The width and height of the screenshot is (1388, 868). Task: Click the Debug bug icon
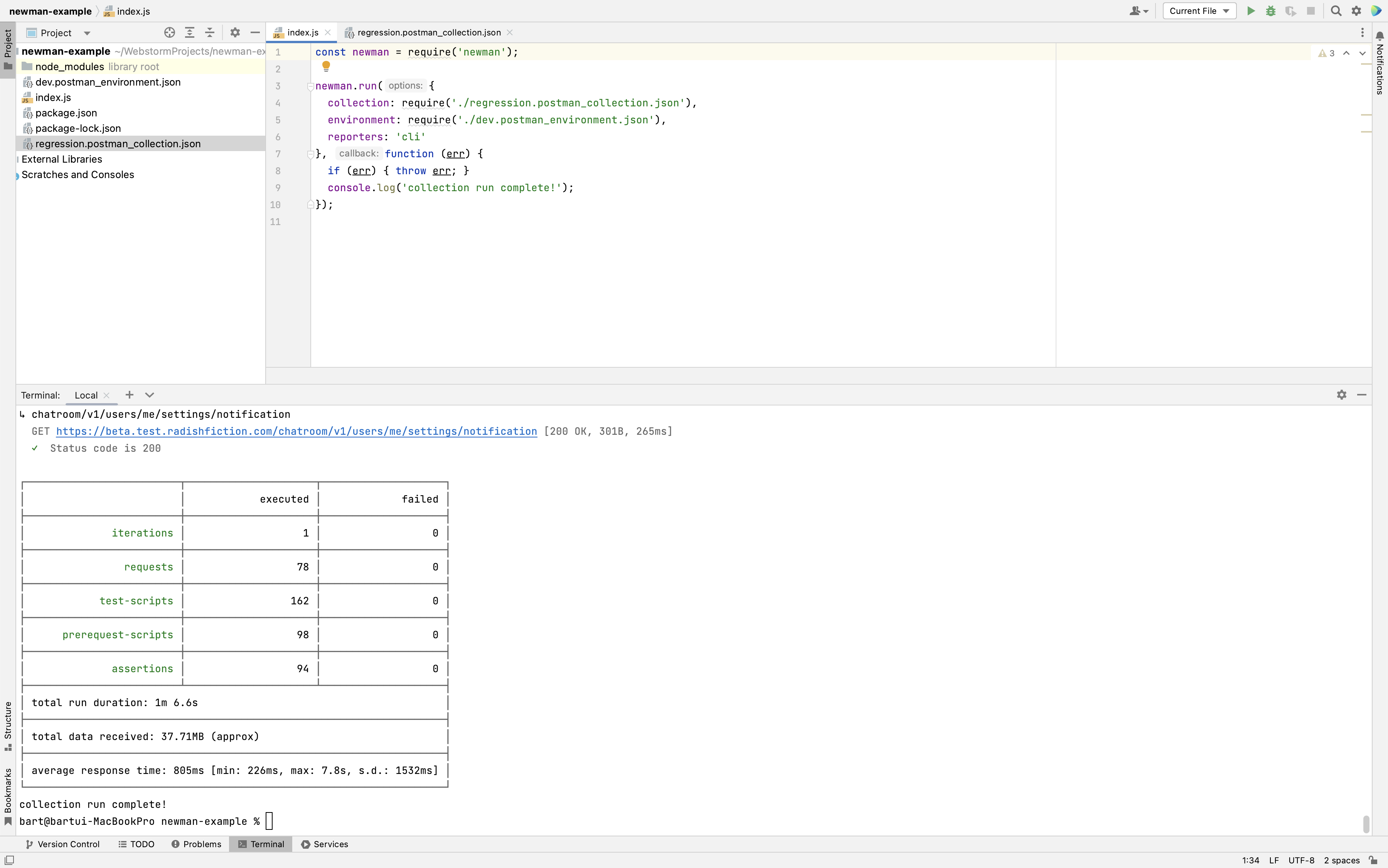pyautogui.click(x=1270, y=11)
